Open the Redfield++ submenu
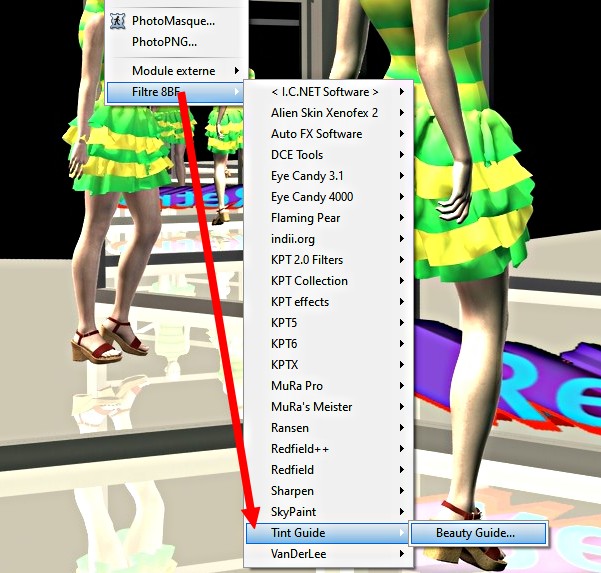 [x=328, y=448]
